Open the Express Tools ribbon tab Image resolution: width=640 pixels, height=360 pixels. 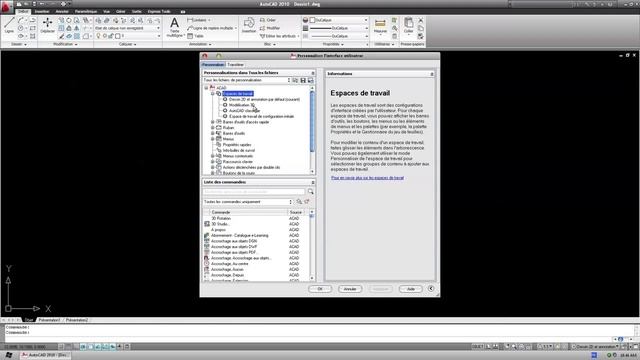pos(159,11)
